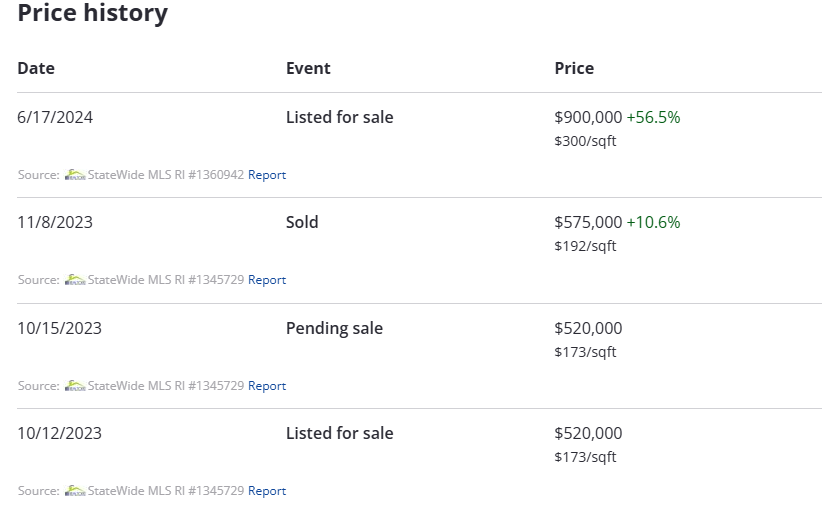Click the +56.5% price change indicator
This screenshot has width=822, height=523.
(653, 117)
